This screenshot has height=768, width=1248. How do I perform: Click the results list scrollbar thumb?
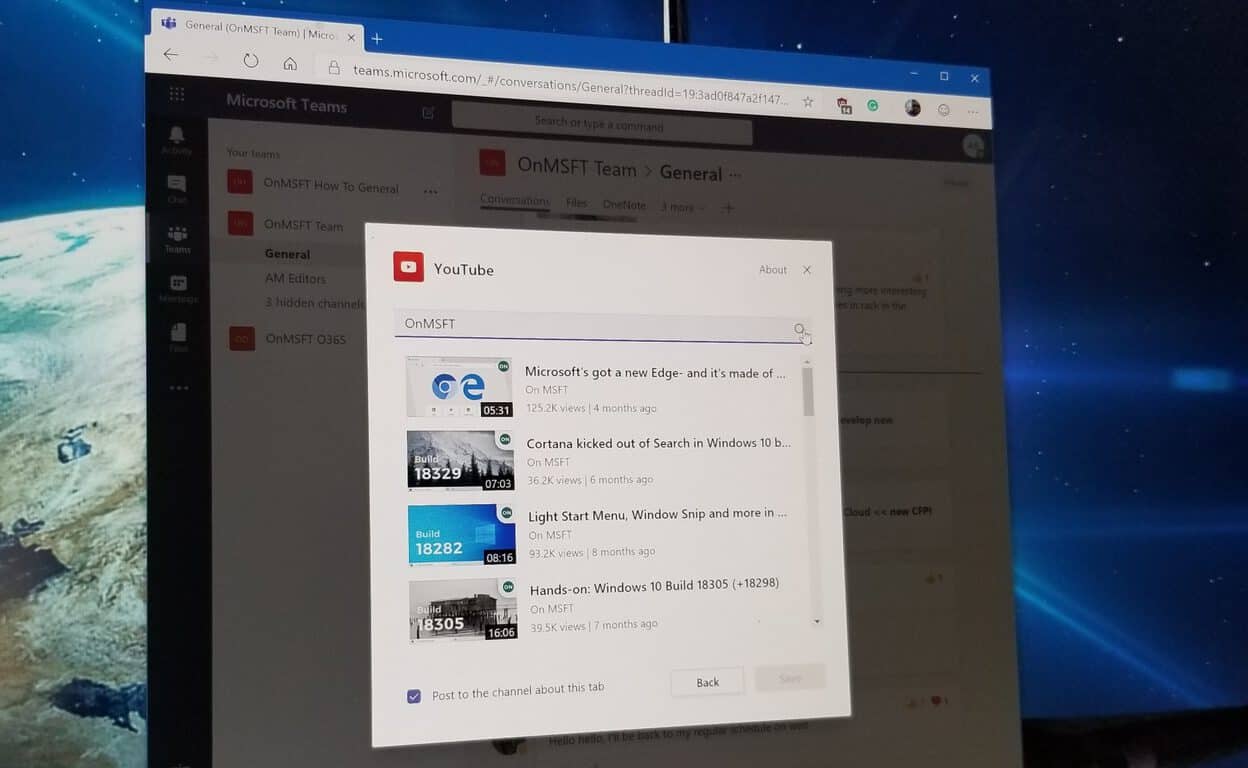tap(808, 392)
